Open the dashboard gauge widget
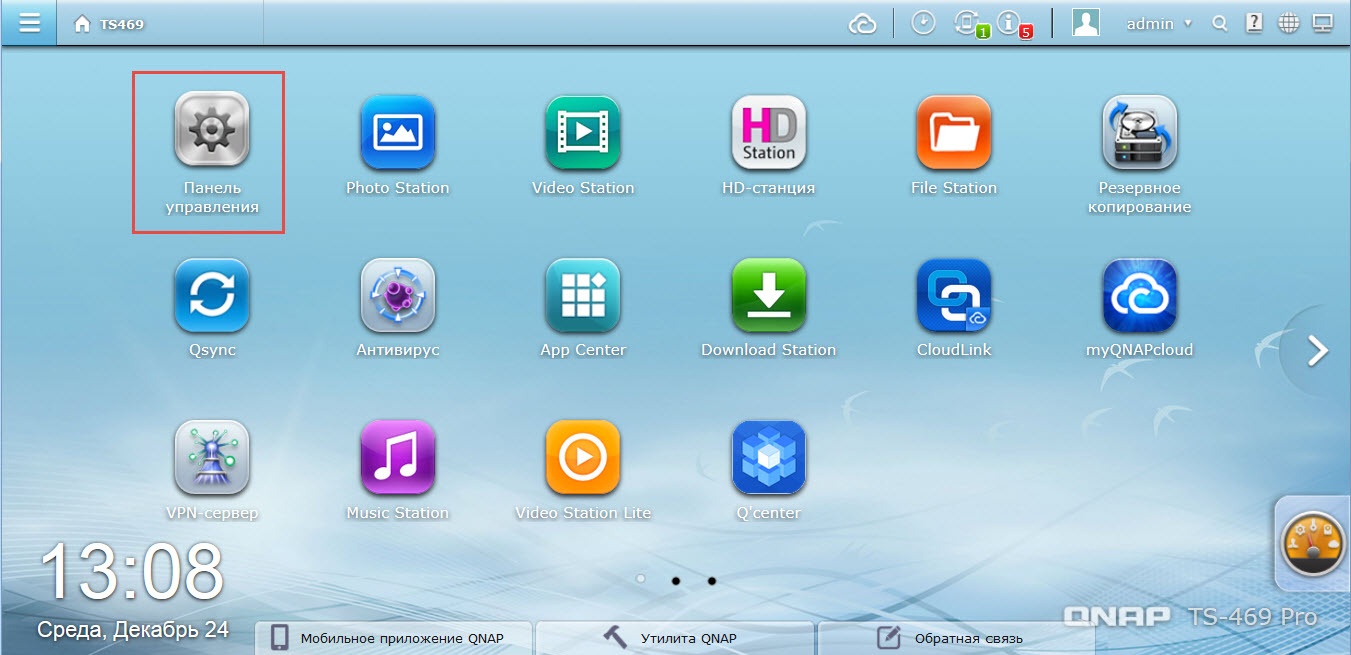 point(1312,544)
